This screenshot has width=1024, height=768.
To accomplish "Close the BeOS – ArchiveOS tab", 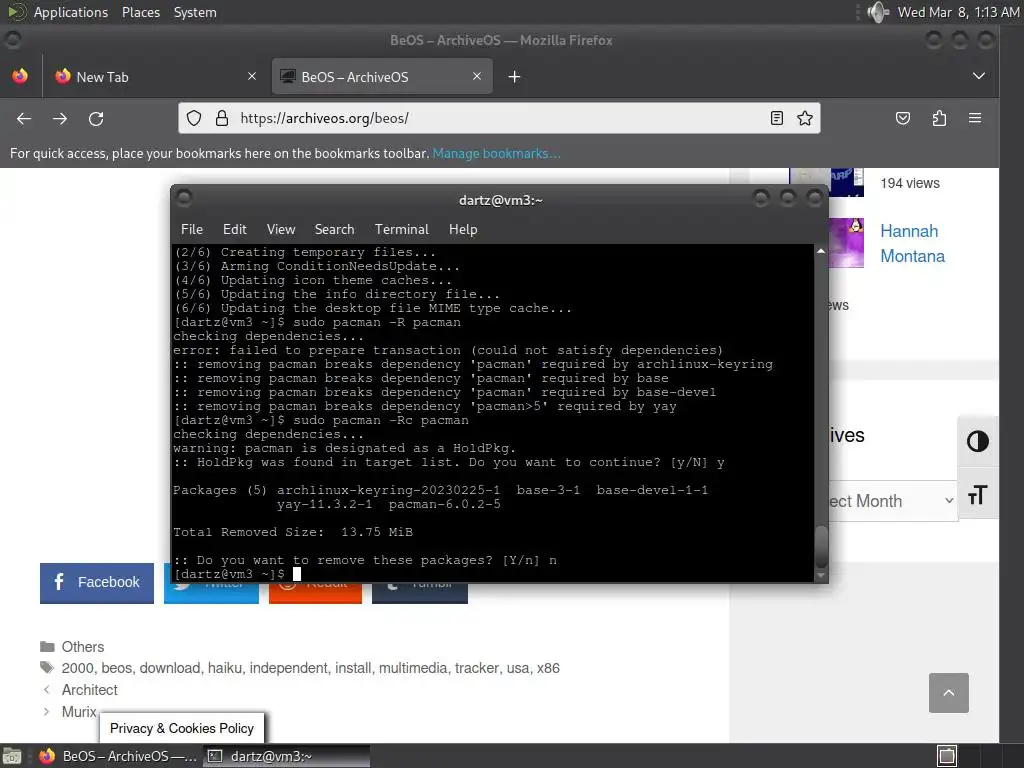I will tap(477, 76).
